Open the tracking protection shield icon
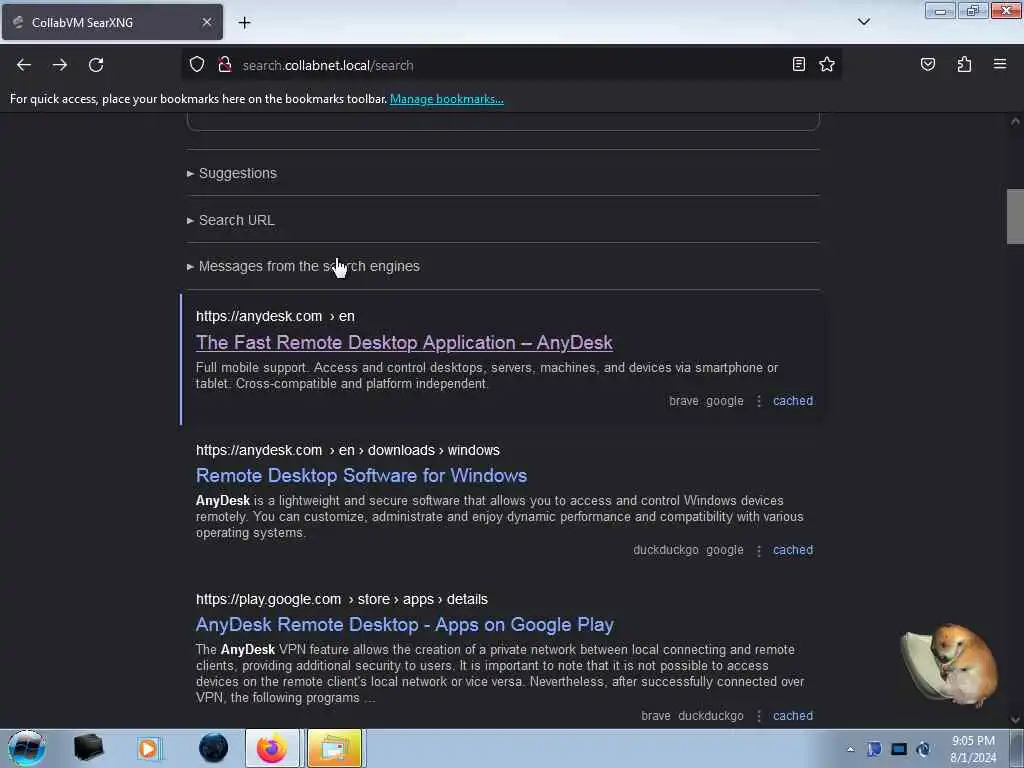The height and width of the screenshot is (768, 1024). point(197,65)
